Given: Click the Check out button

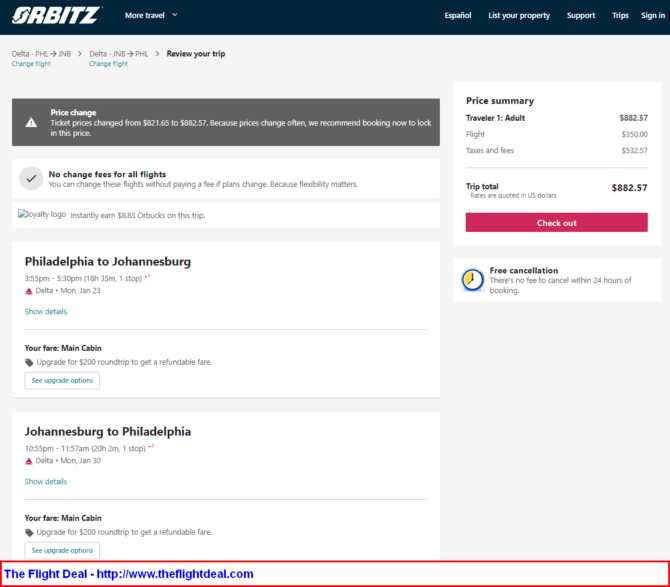Looking at the screenshot, I should (556, 223).
